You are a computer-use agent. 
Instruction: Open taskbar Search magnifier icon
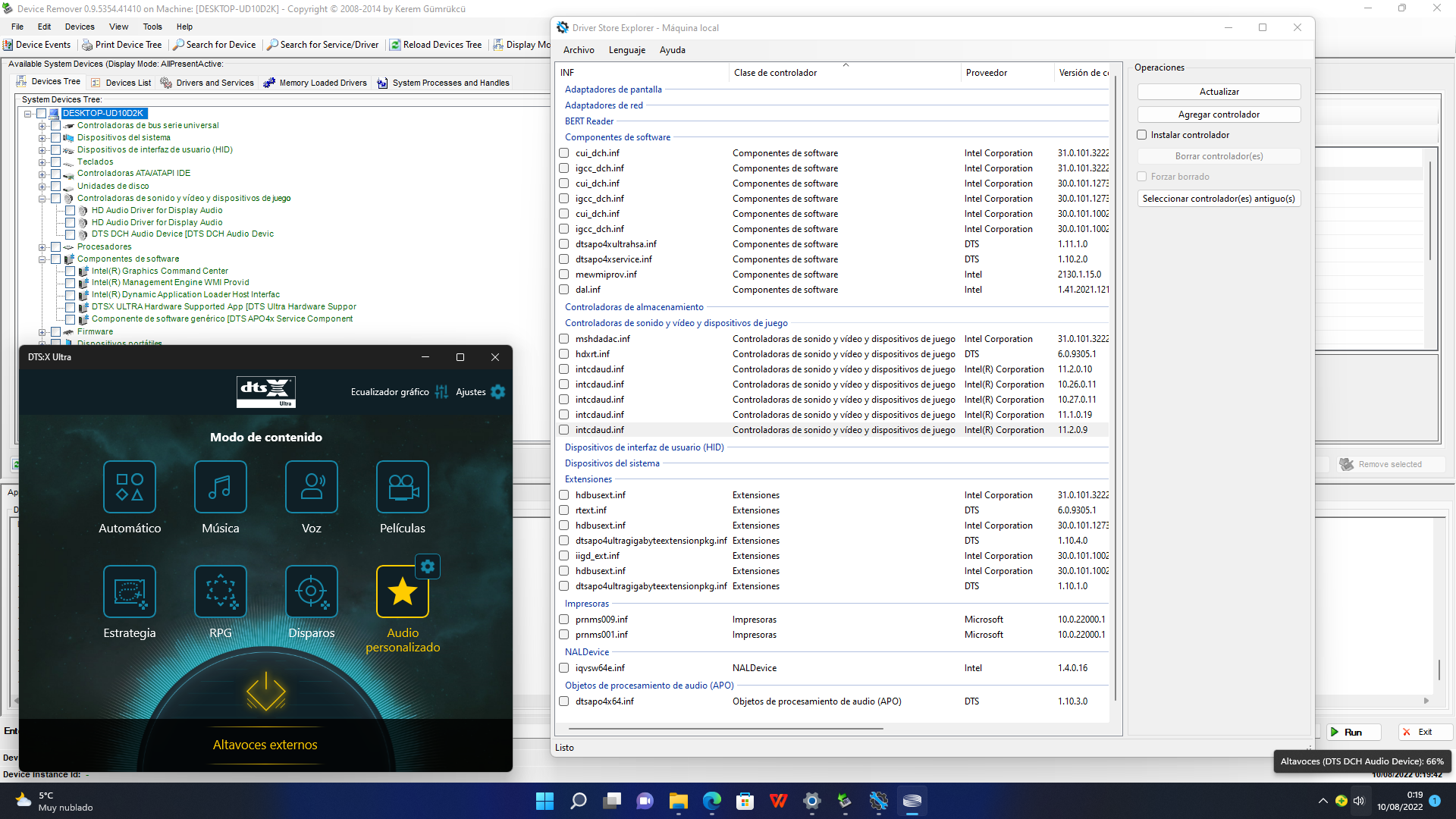pyautogui.click(x=579, y=801)
